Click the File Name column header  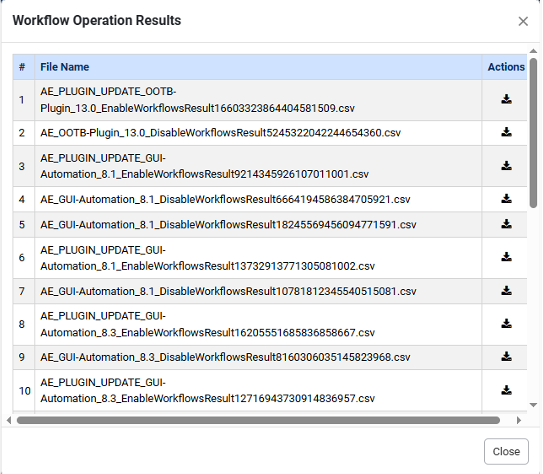click(x=258, y=67)
